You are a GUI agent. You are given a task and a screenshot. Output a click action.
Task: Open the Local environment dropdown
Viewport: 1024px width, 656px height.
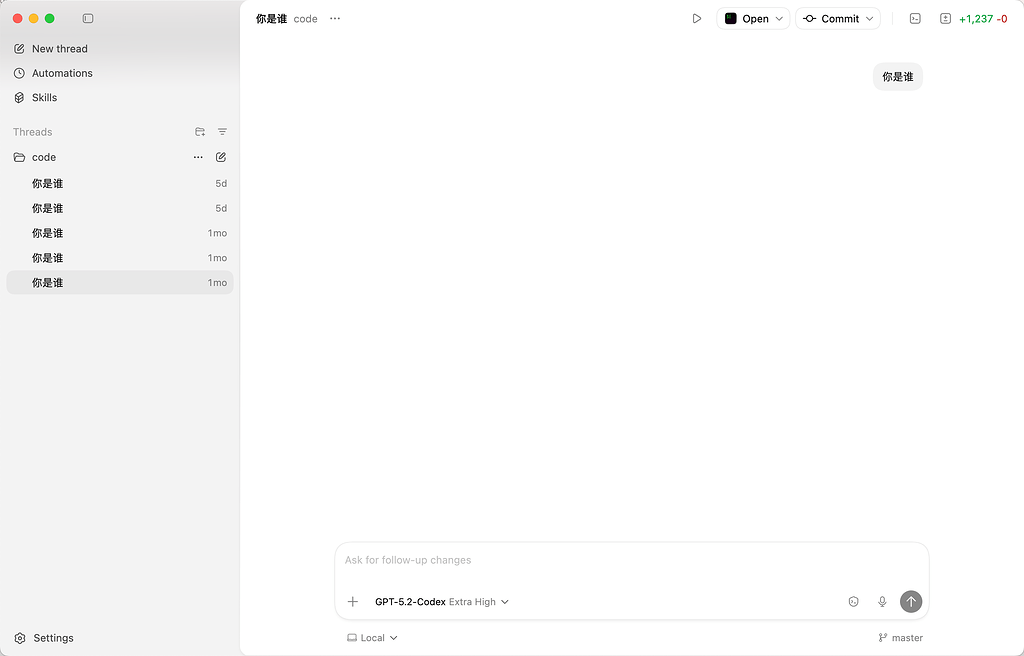[372, 638]
